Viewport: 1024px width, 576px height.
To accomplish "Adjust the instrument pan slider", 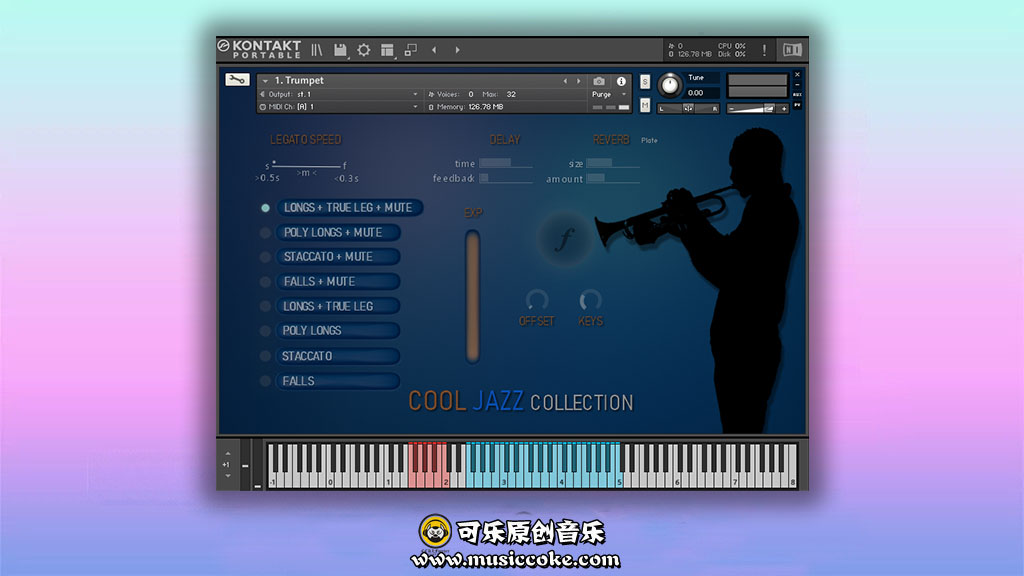I will [688, 108].
